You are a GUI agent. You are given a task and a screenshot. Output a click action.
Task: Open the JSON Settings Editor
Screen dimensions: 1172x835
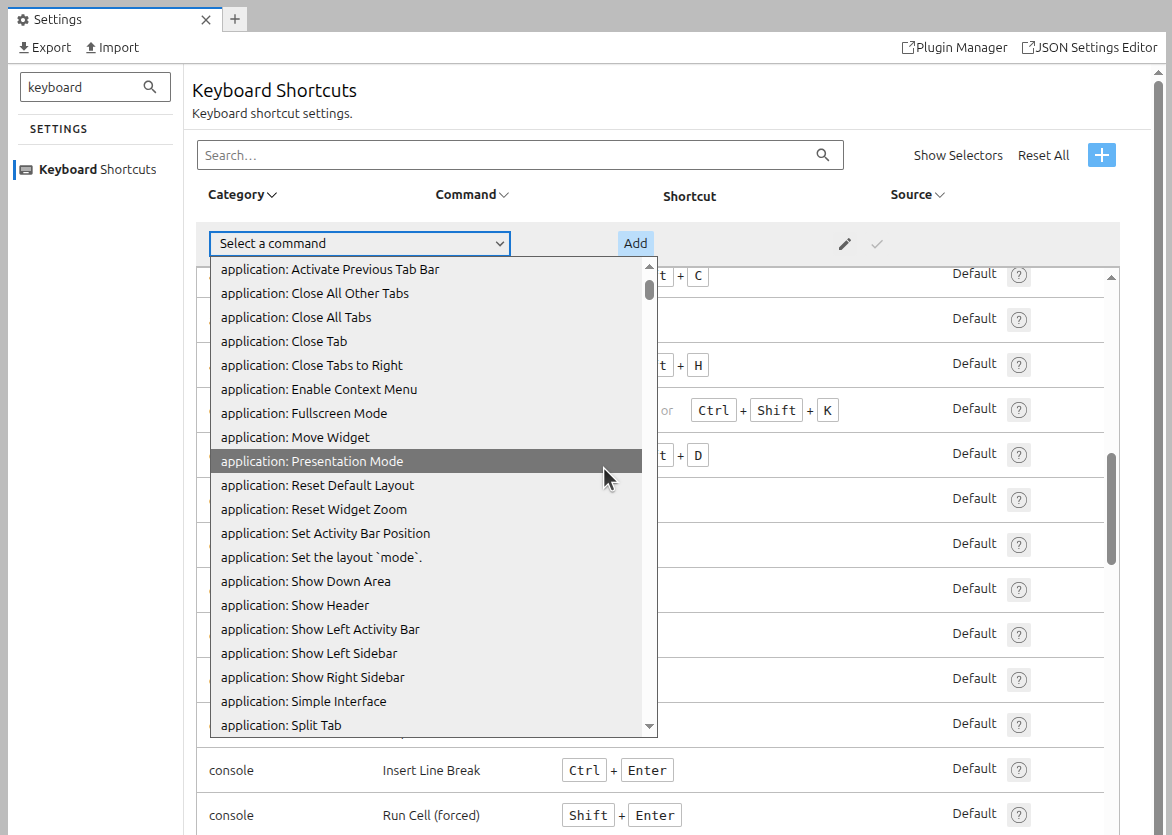(x=1089, y=47)
